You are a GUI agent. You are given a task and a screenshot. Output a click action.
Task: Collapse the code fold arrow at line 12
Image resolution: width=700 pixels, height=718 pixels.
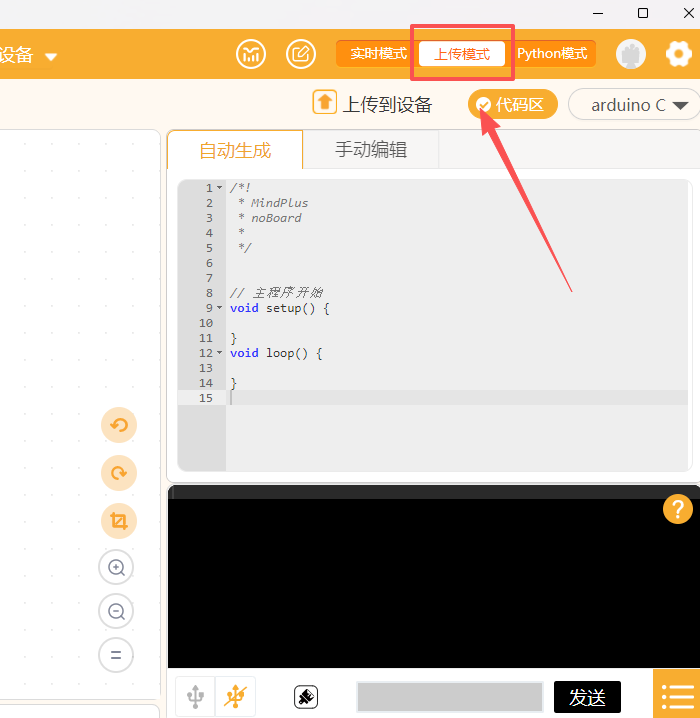(x=220, y=353)
